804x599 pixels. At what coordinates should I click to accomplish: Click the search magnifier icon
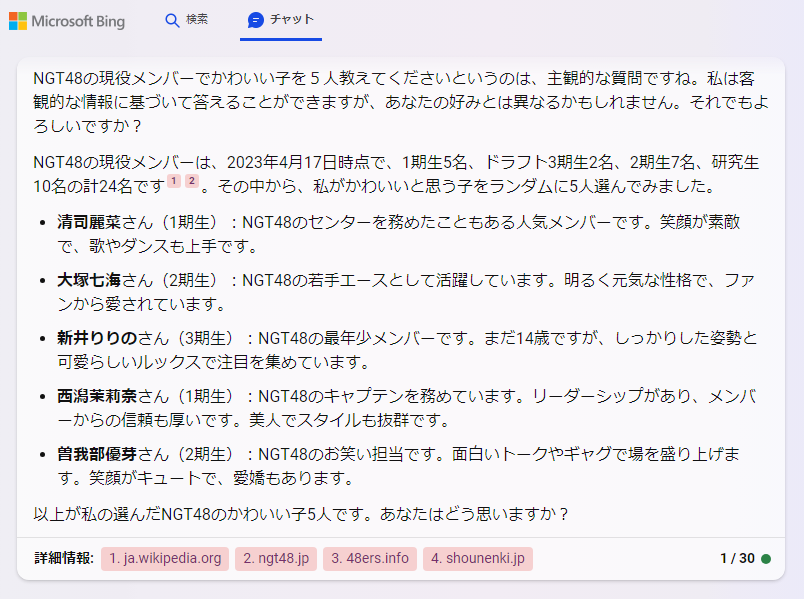coord(172,21)
